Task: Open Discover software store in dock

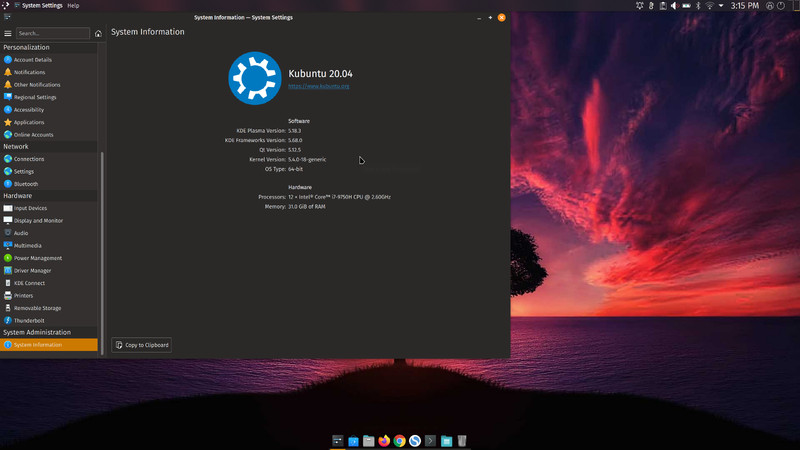Action: (353, 441)
